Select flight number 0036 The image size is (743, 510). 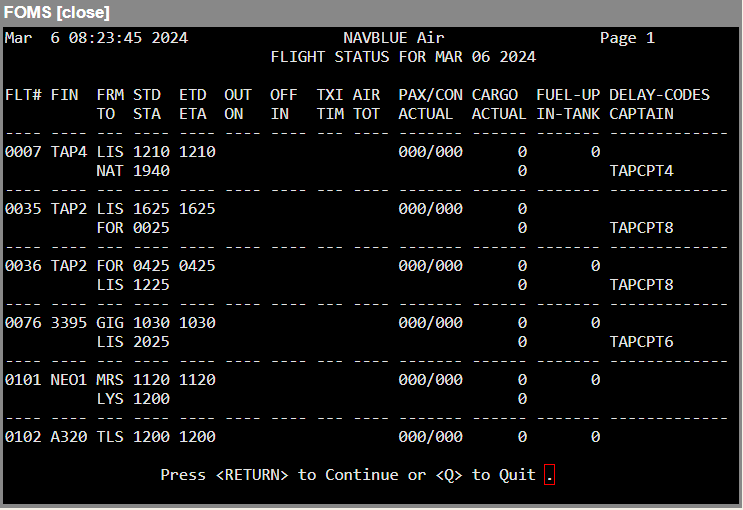23,265
